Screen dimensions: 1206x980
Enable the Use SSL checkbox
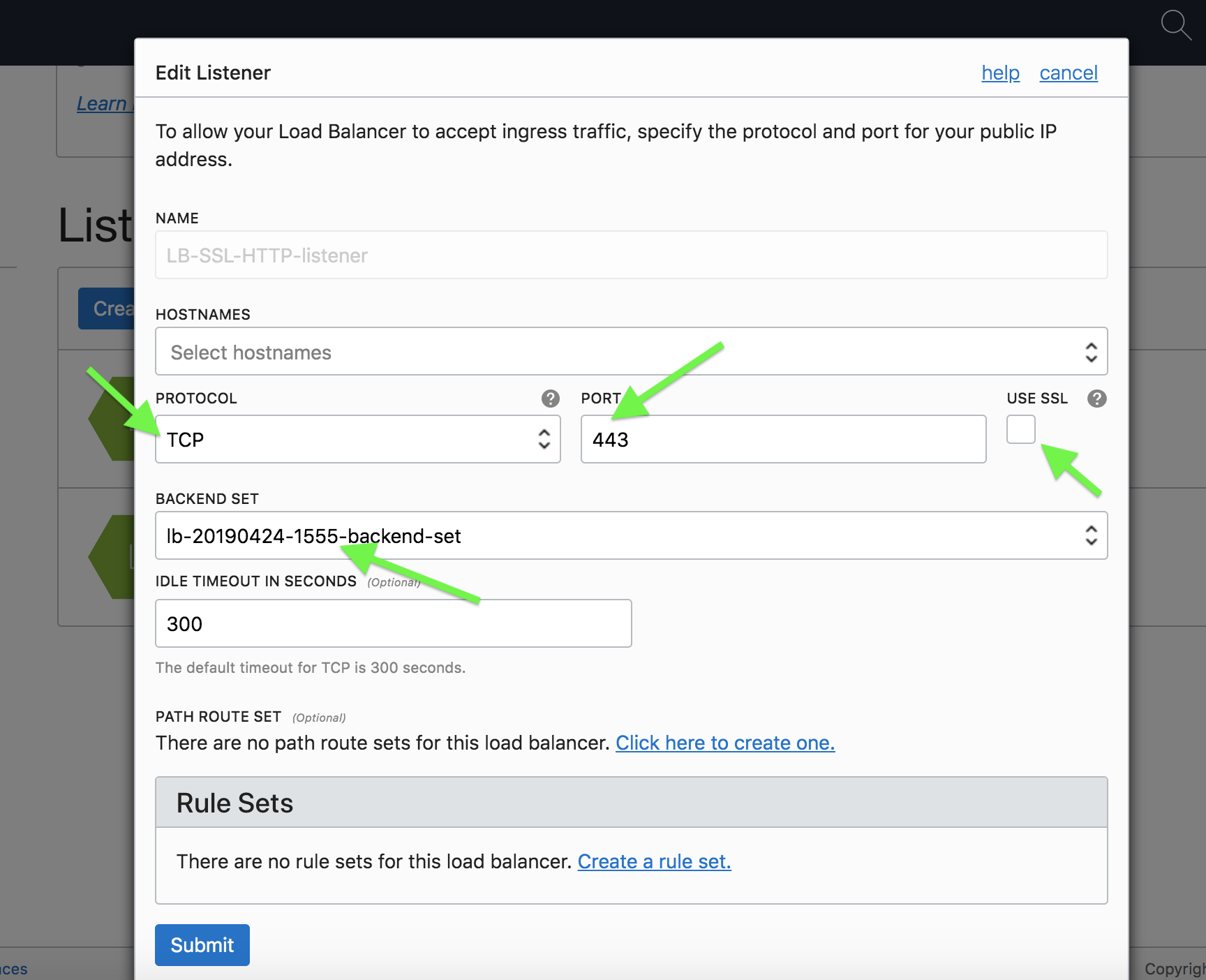click(1020, 429)
